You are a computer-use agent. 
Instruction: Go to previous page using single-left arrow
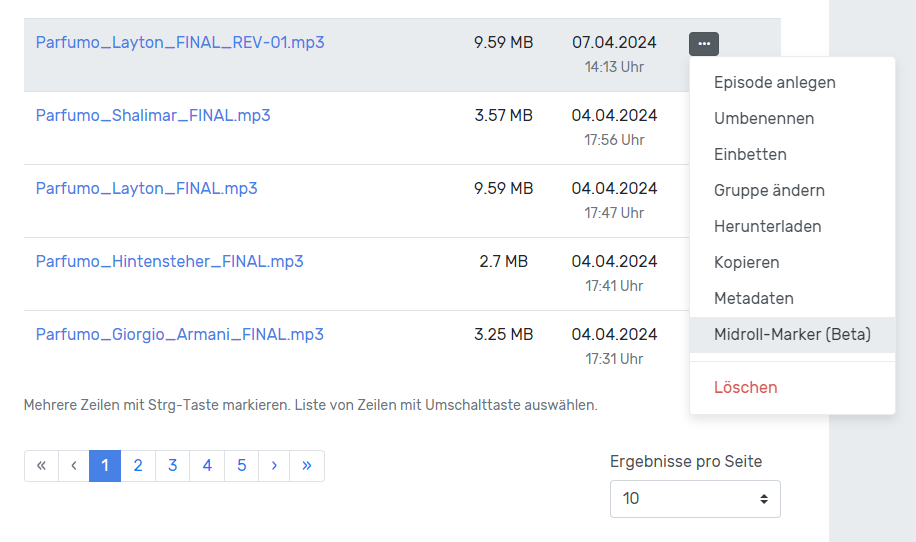[x=74, y=466]
